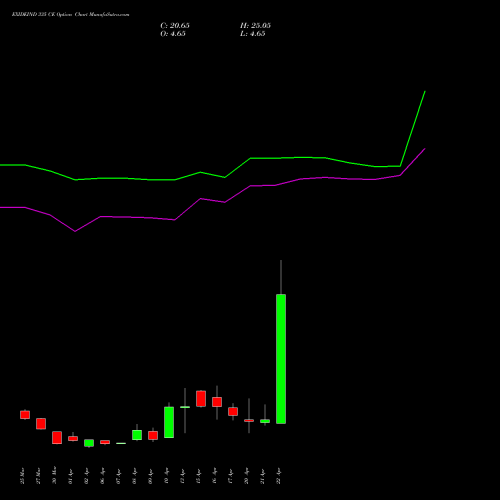The image size is (500, 500).
Task: Select the green candle for 08 Apr
Action: tap(137, 435)
